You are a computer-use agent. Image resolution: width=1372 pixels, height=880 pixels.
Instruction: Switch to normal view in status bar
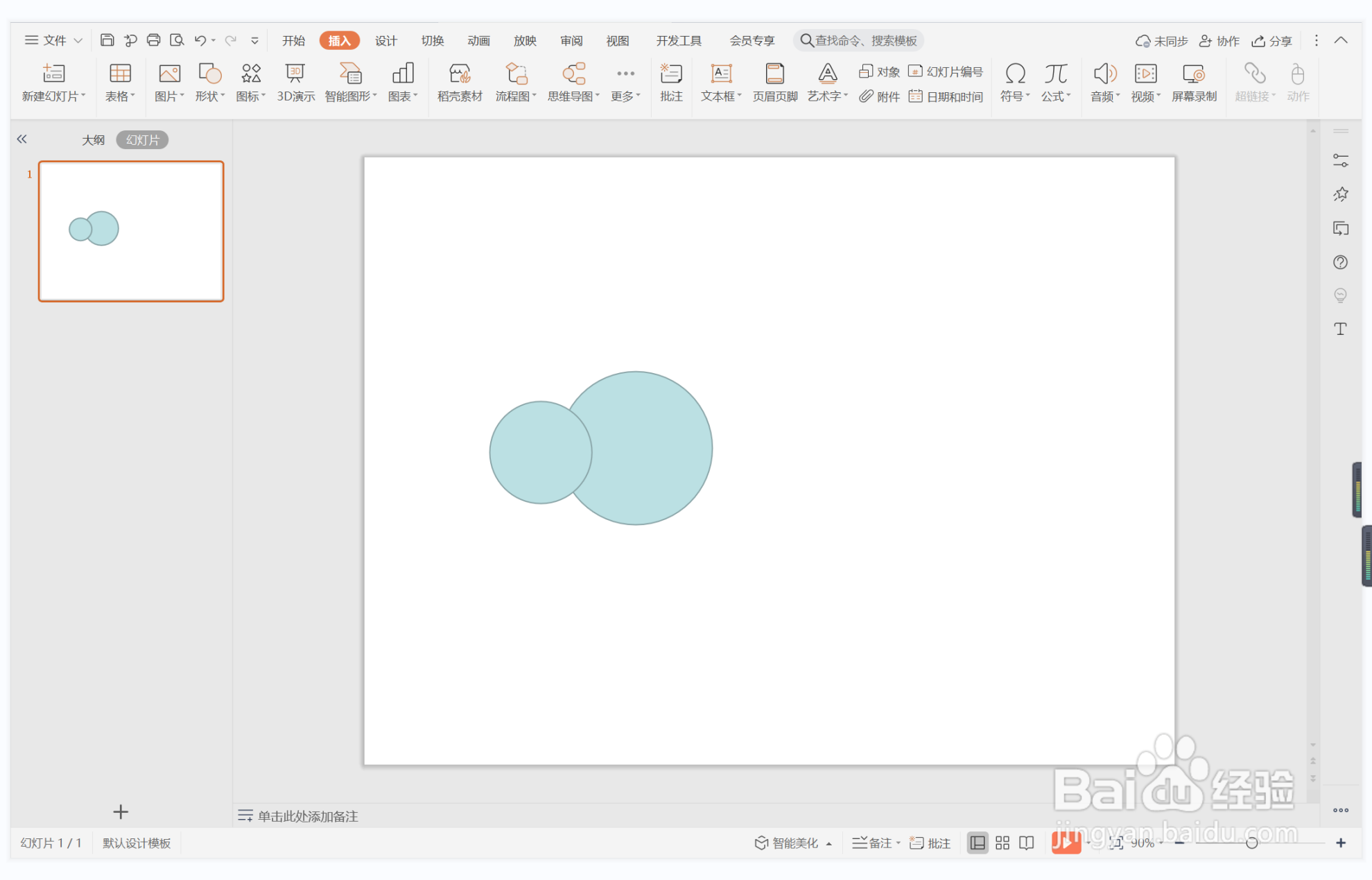tap(978, 843)
